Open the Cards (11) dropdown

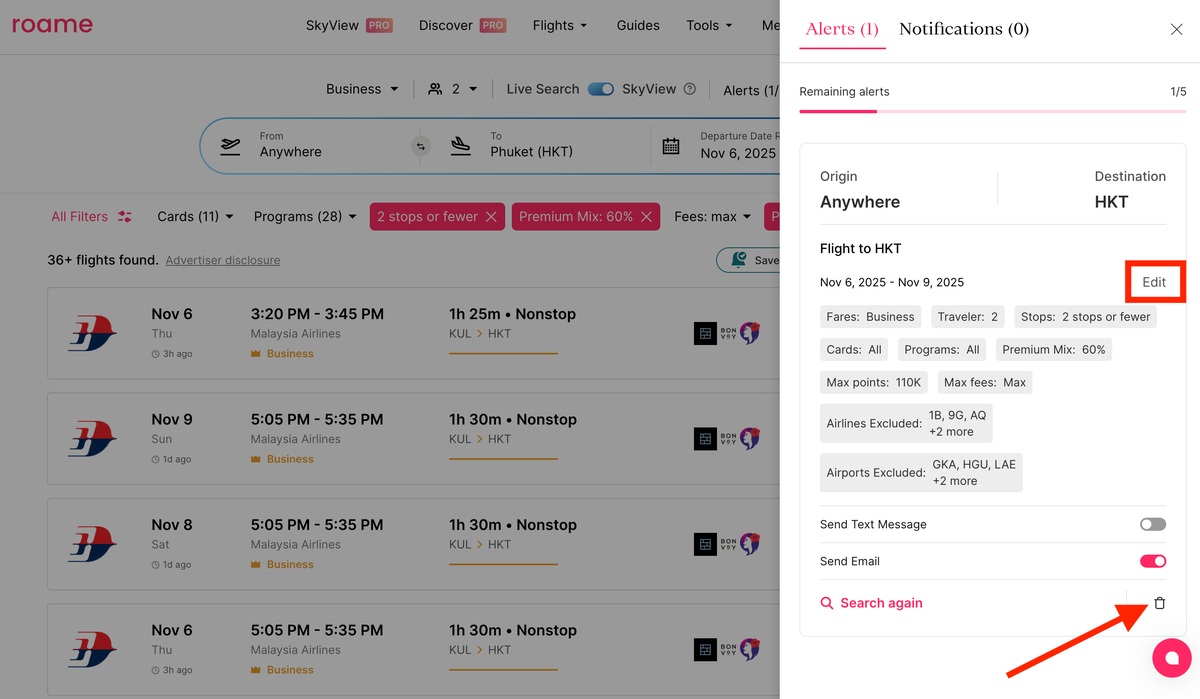195,216
